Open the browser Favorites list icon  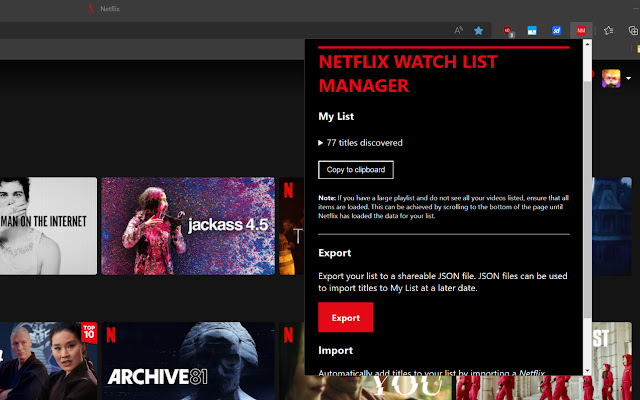[x=610, y=30]
